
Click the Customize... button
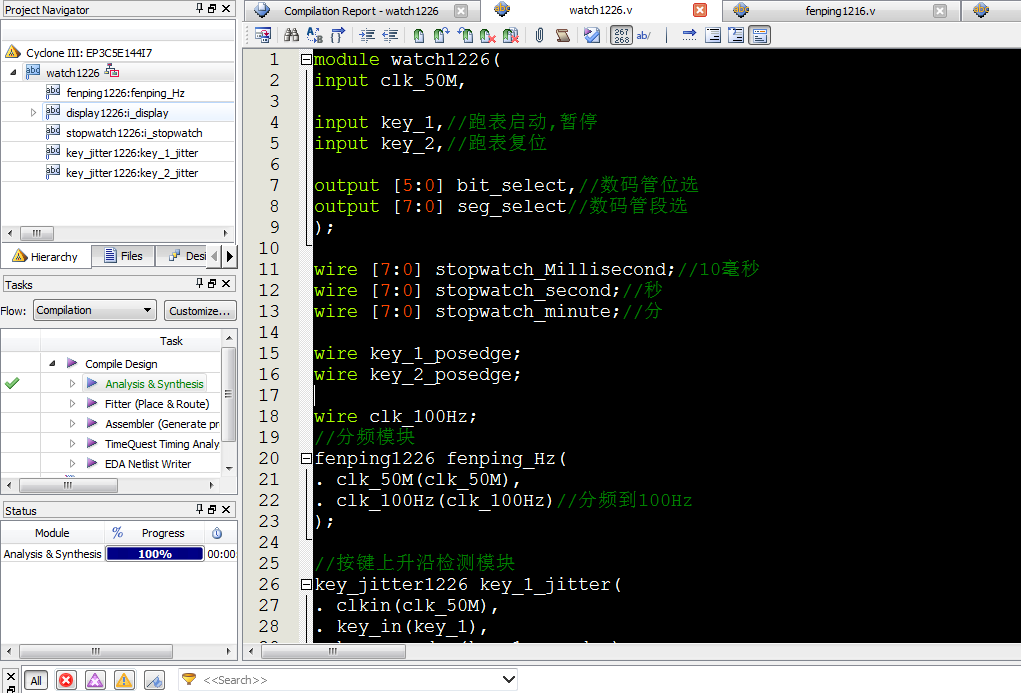[200, 310]
